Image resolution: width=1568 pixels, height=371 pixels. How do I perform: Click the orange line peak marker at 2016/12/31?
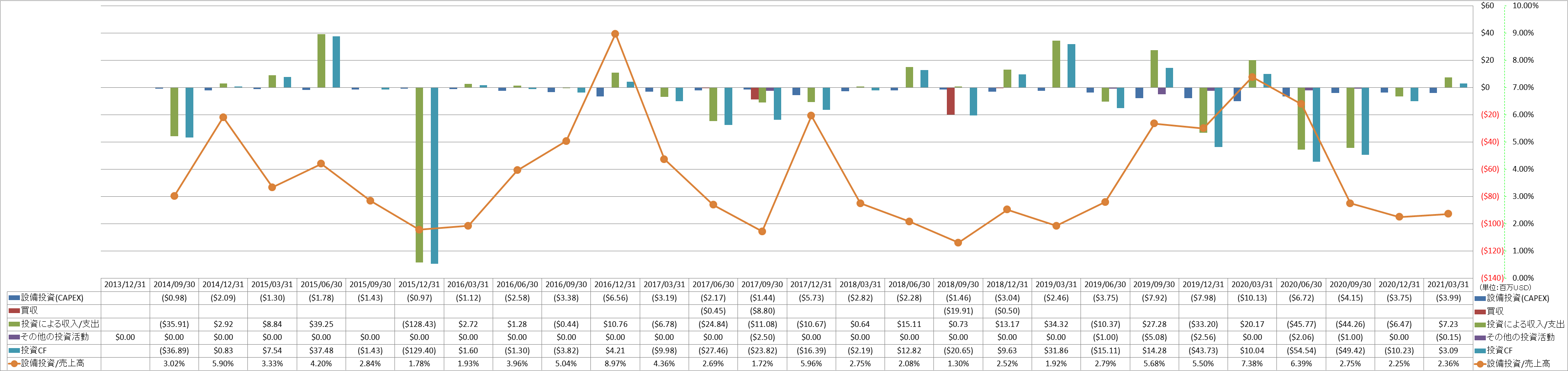(615, 34)
